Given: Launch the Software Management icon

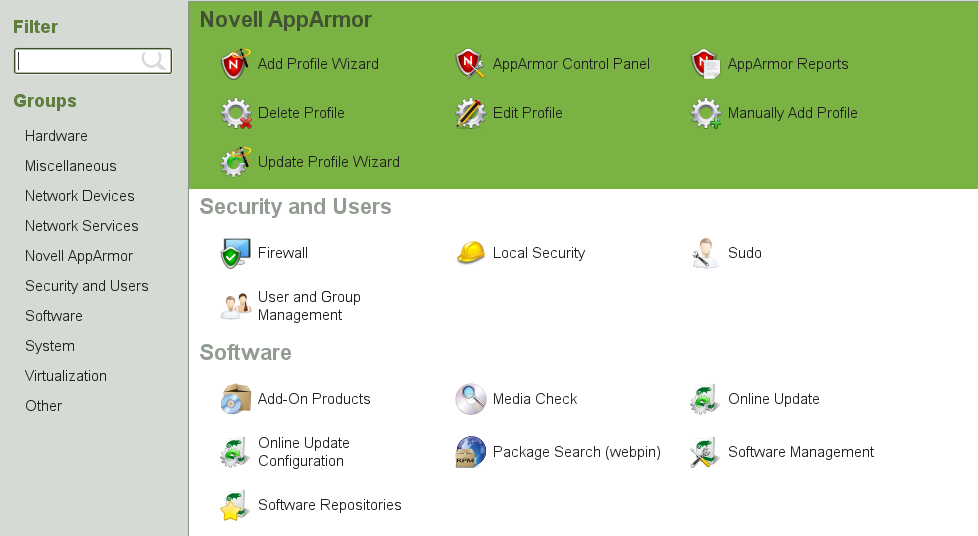Looking at the screenshot, I should (705, 452).
